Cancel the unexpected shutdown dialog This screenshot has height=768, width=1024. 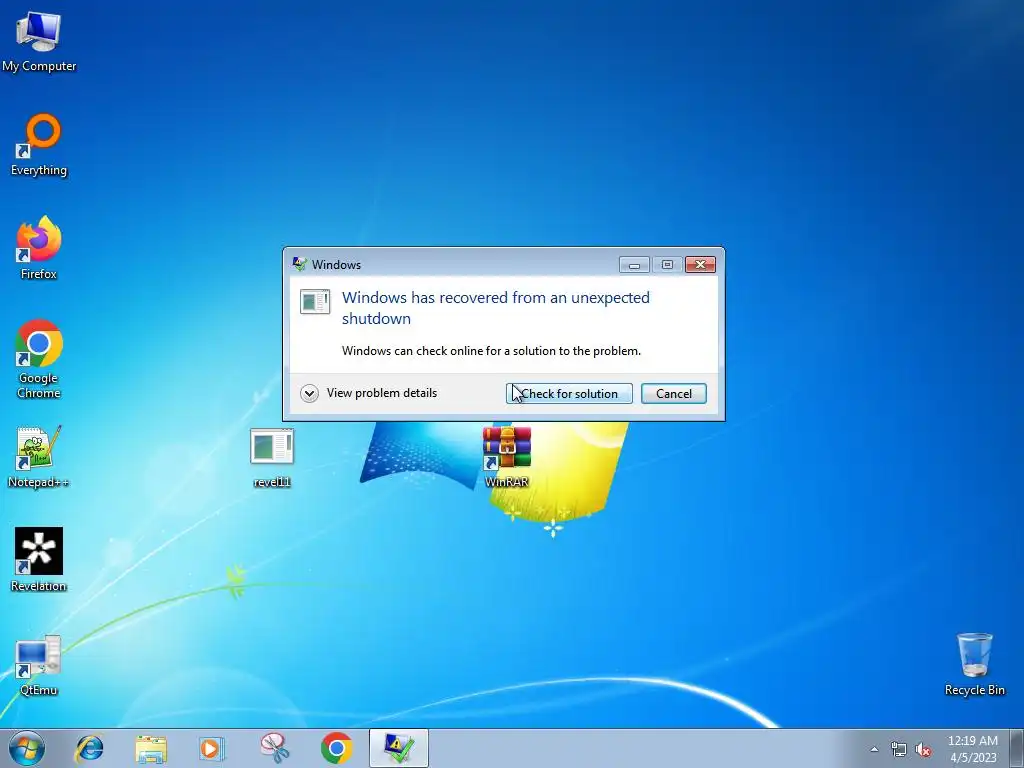[x=673, y=394]
